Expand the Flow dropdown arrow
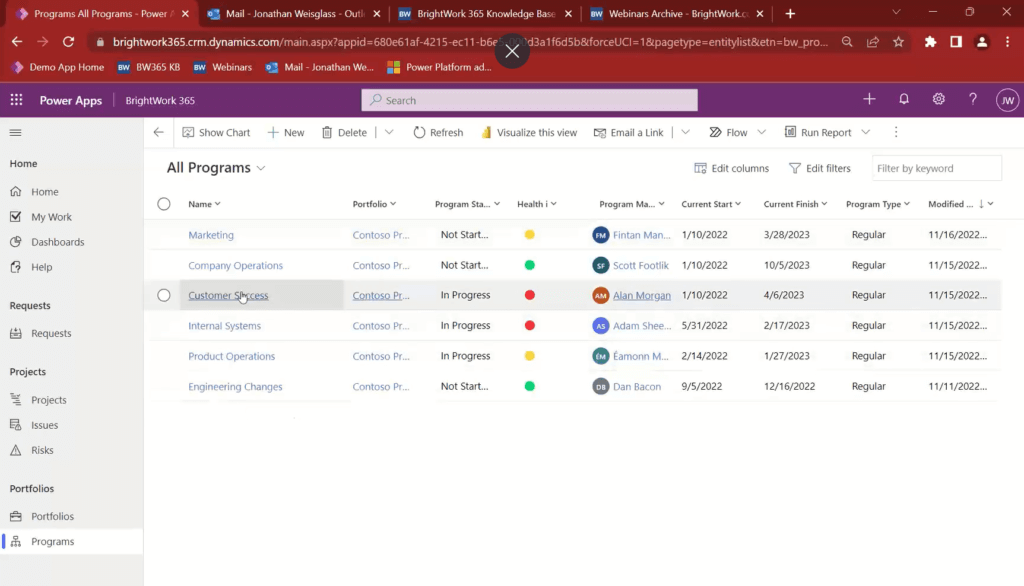 point(760,131)
